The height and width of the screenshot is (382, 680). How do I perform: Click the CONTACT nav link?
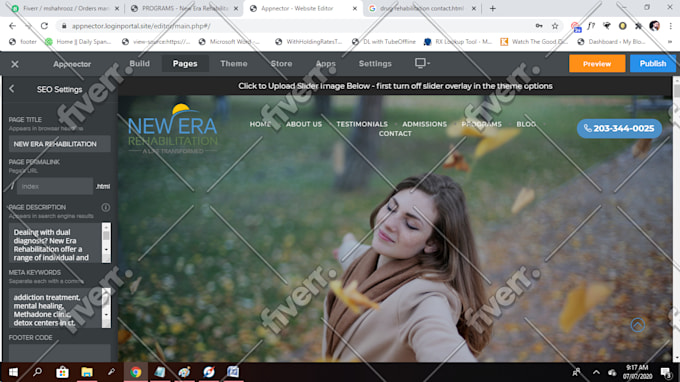[395, 134]
